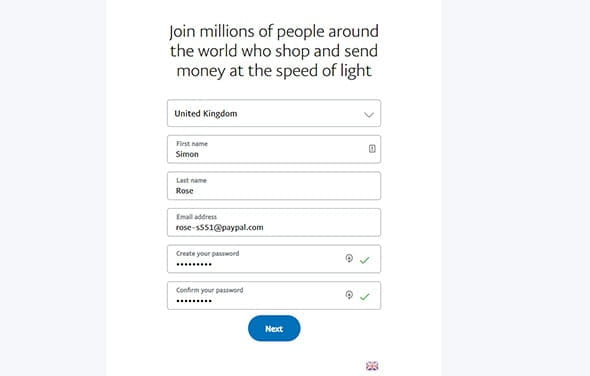Select the Email address input field
590x376 pixels.
274,222
